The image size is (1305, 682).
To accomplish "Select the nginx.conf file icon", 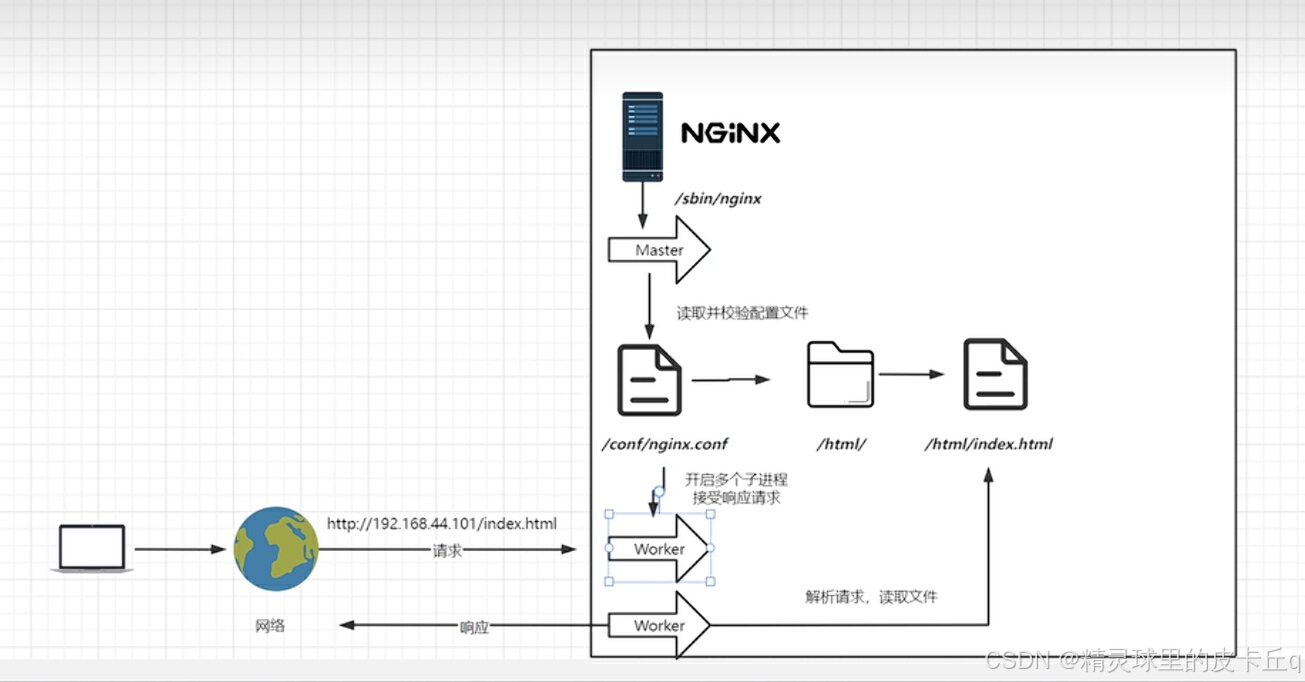I will (649, 379).
